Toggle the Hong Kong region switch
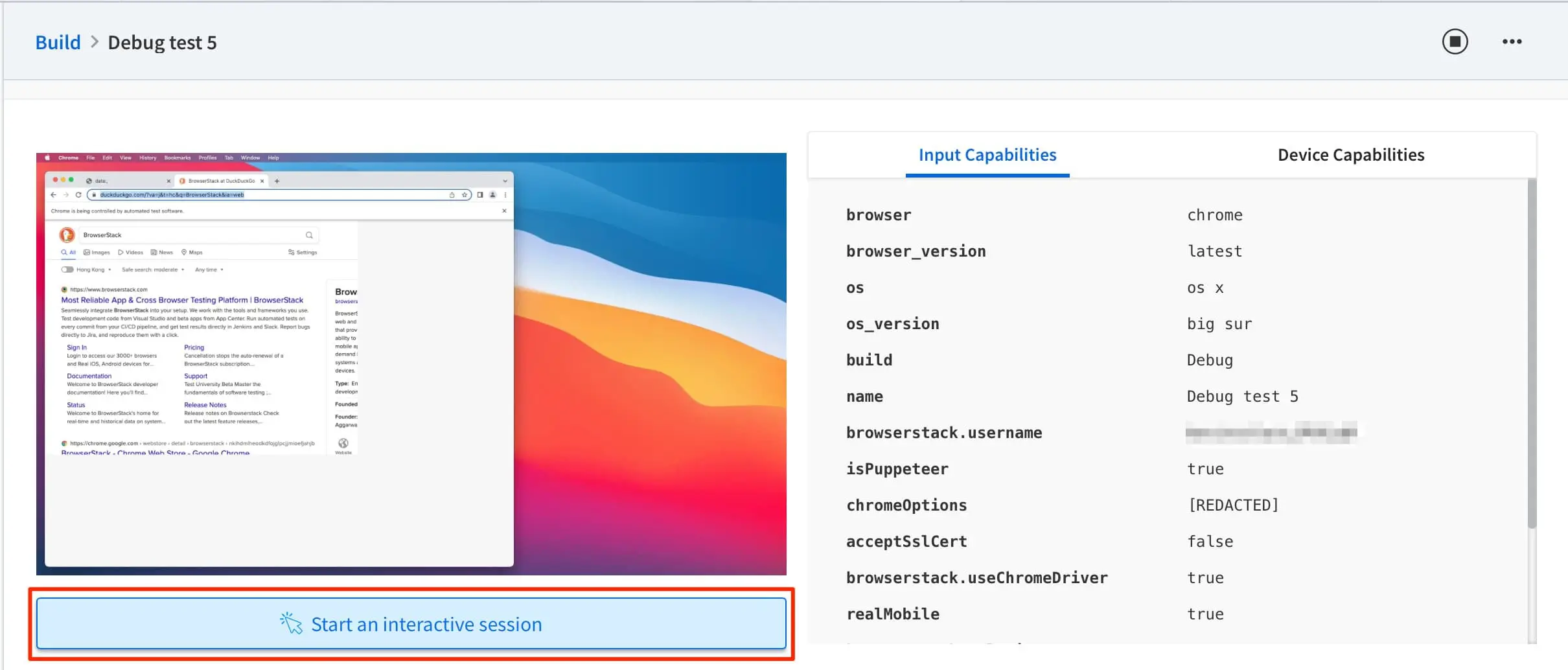Image resolution: width=1568 pixels, height=670 pixels. coord(67,270)
